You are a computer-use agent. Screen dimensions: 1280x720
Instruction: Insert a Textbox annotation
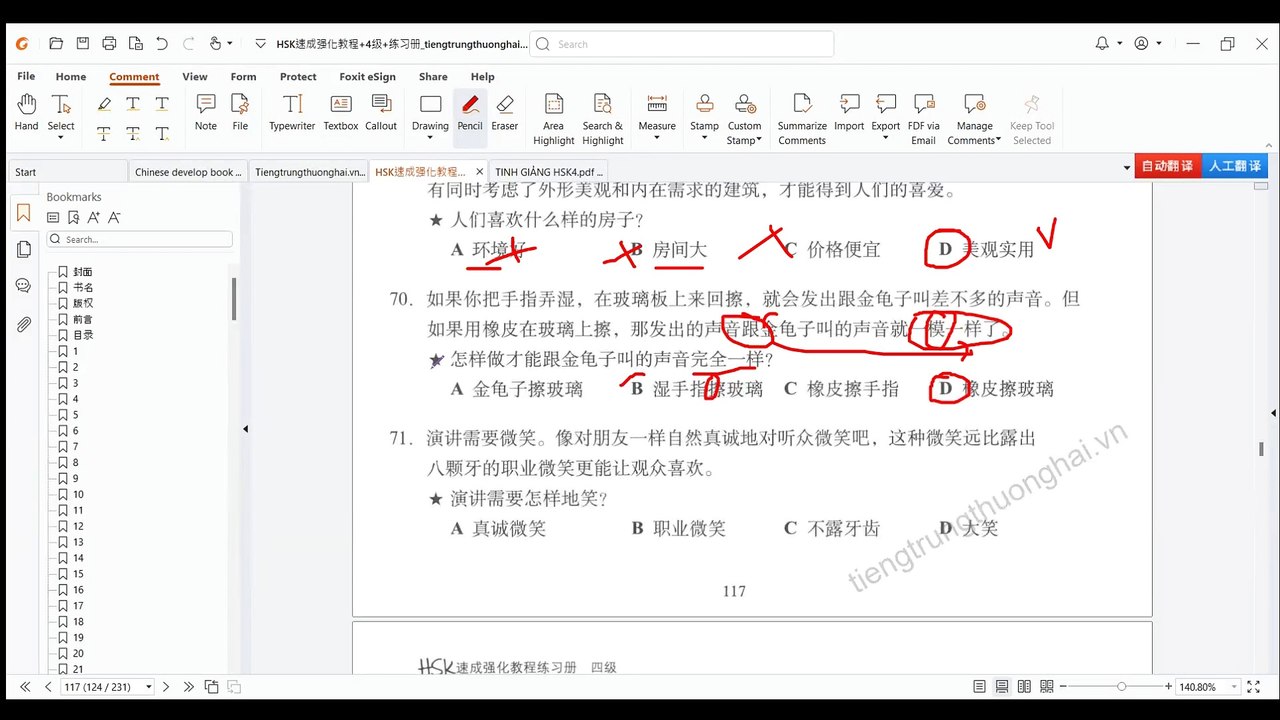341,112
